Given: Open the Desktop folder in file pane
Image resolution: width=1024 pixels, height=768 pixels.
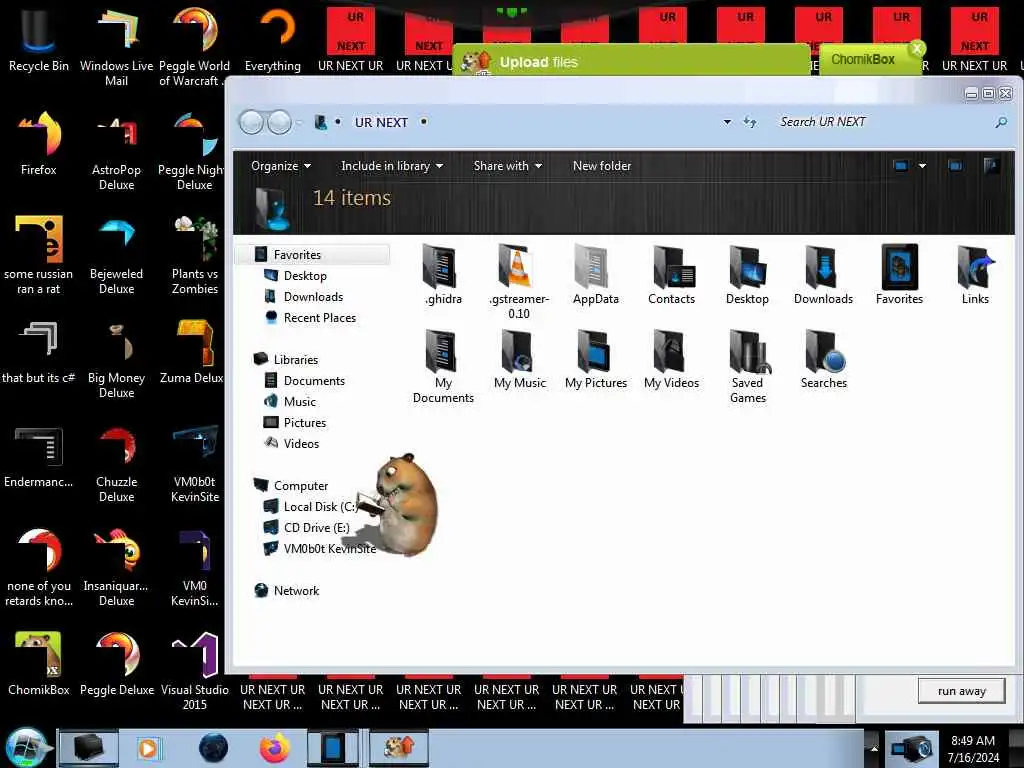Looking at the screenshot, I should 747,274.
